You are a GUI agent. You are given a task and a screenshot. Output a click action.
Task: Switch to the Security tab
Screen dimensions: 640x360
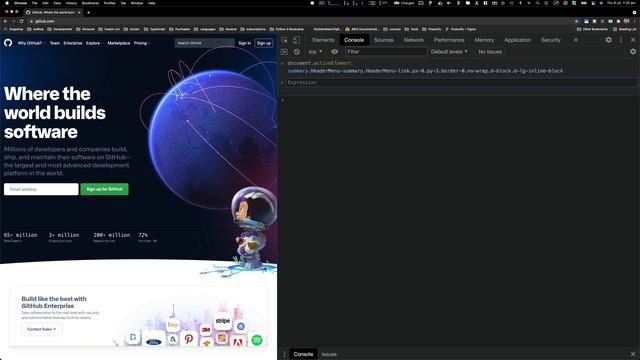(x=551, y=40)
